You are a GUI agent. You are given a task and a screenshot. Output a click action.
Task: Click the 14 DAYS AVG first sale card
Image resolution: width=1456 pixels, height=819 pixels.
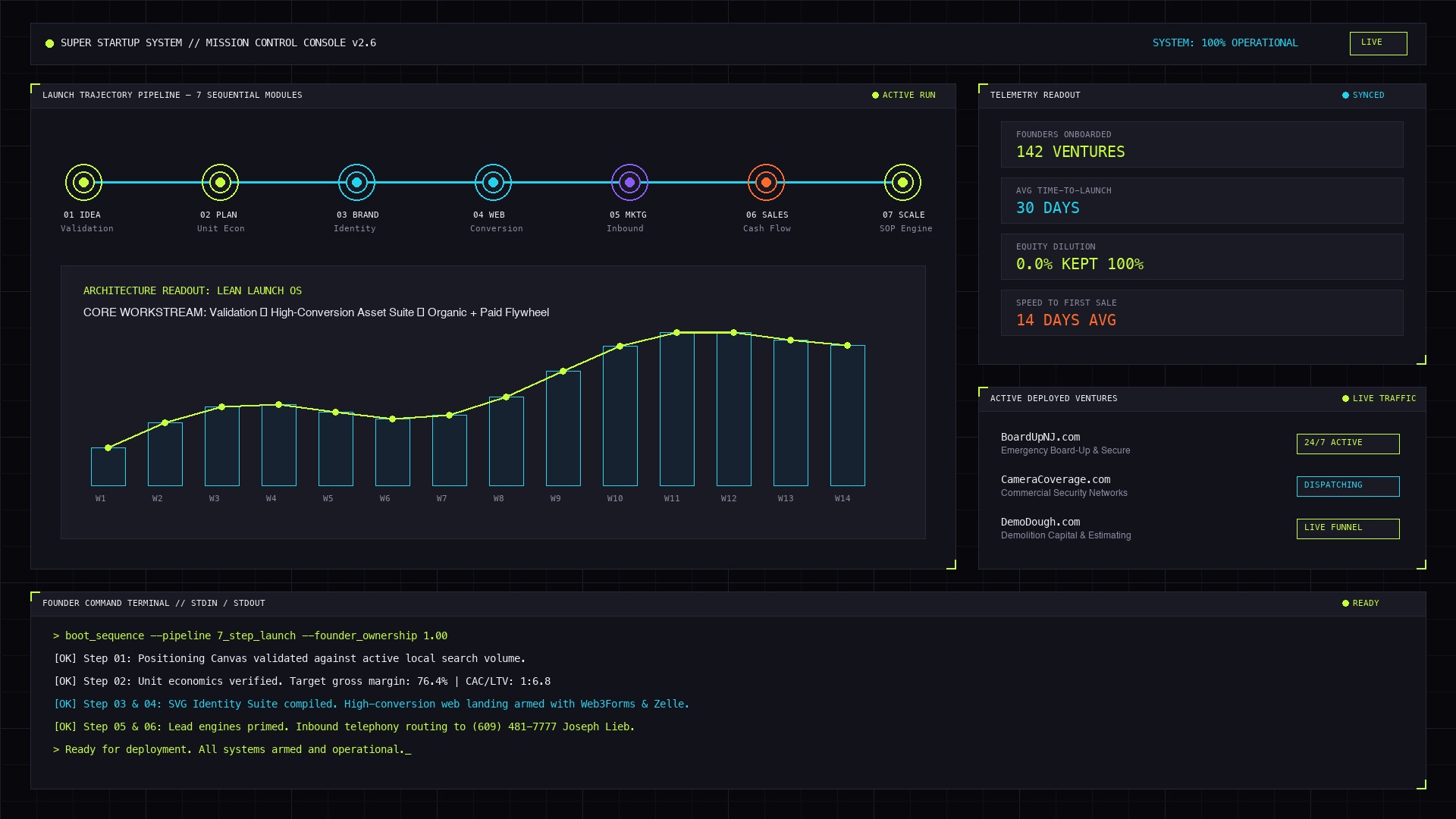pyautogui.click(x=1202, y=313)
